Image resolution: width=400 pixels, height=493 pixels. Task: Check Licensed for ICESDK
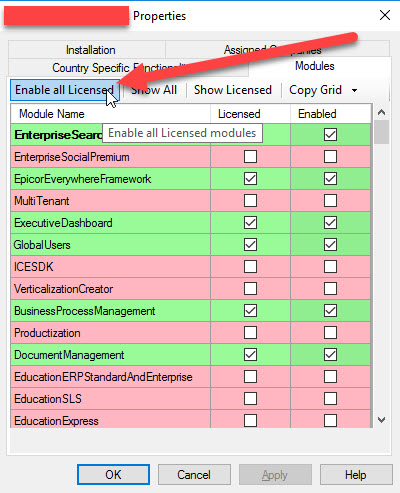coord(250,266)
